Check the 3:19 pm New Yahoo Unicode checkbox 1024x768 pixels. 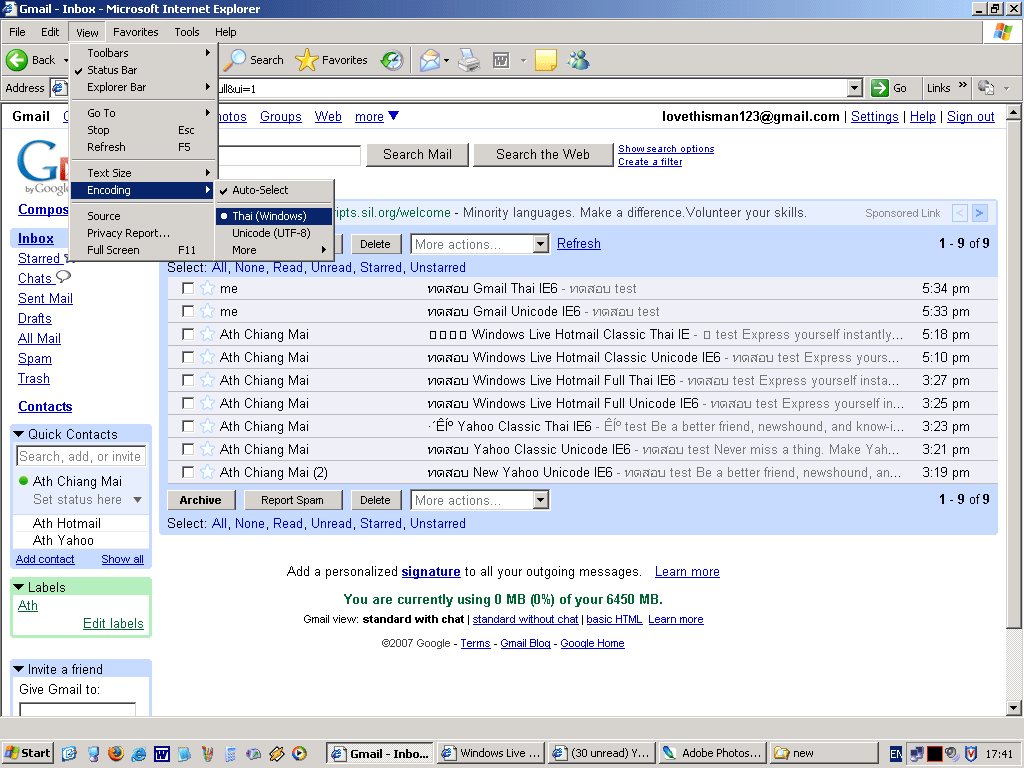coord(188,472)
